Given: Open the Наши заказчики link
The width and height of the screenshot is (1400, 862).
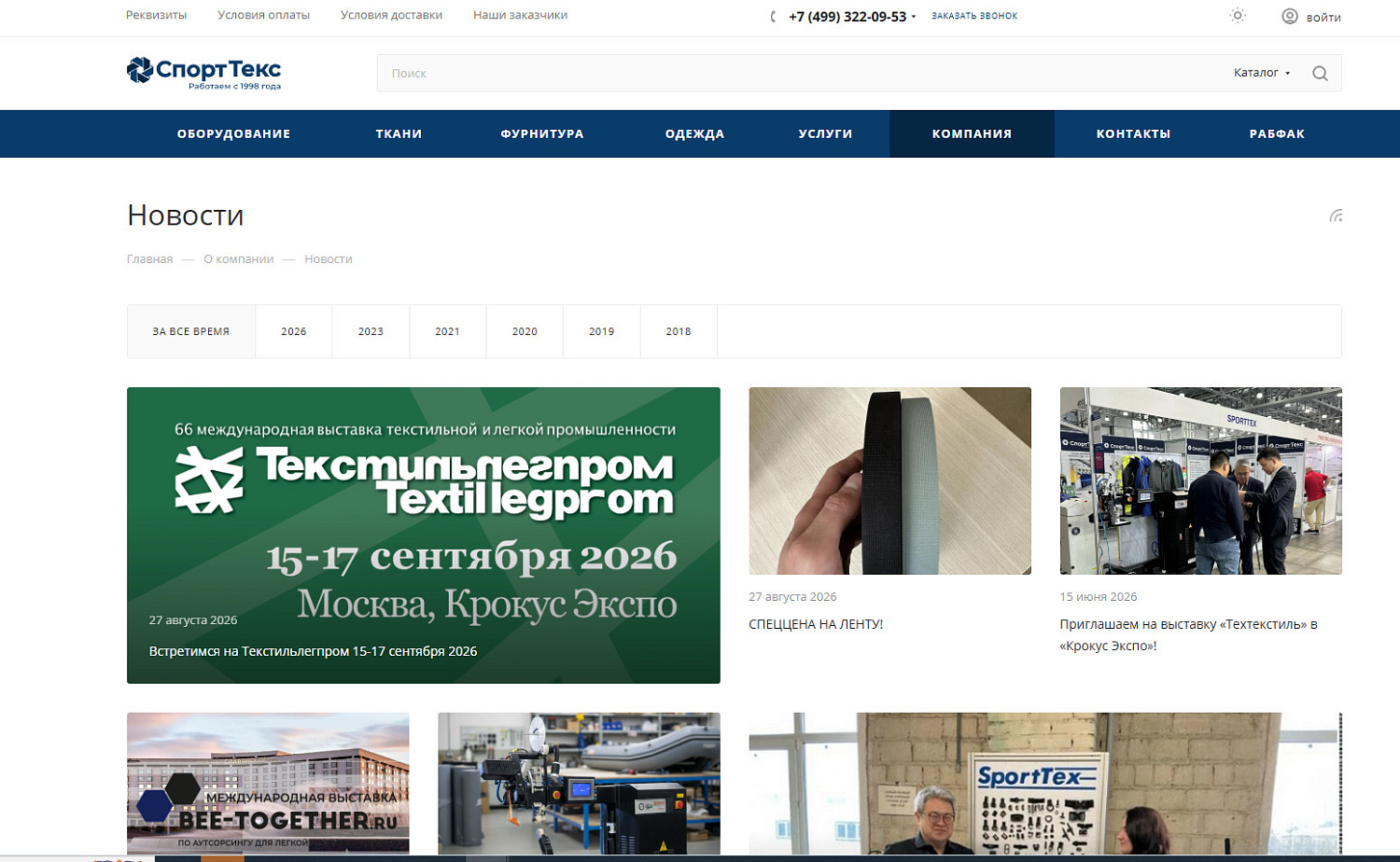Looking at the screenshot, I should click(x=520, y=15).
